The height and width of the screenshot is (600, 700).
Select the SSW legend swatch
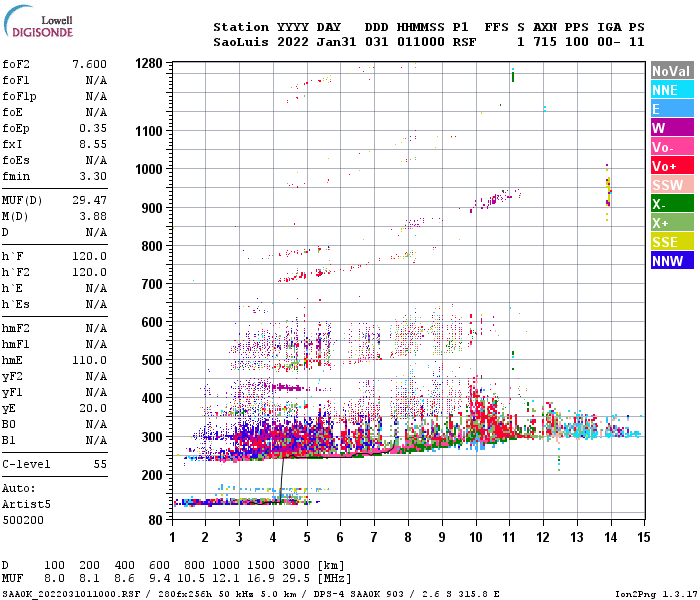point(672,185)
